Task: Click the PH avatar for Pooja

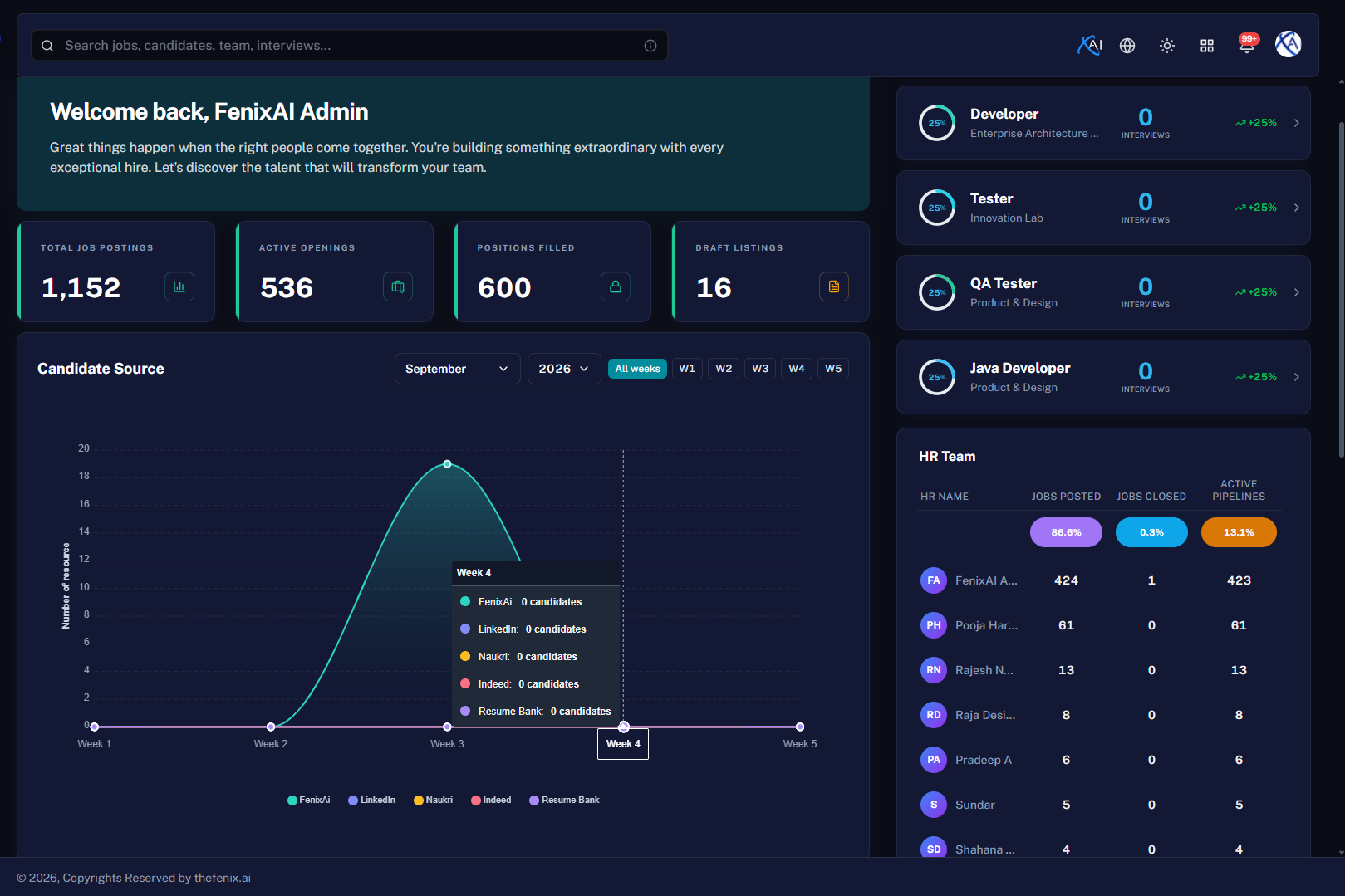Action: (934, 625)
